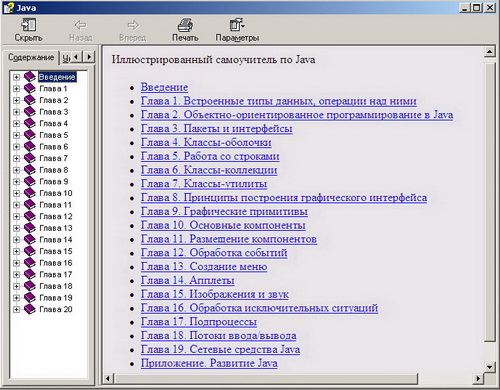This screenshot has height=390, width=500.
Task: Open link Глава 11. Размещение компонентов
Action: (229, 239)
